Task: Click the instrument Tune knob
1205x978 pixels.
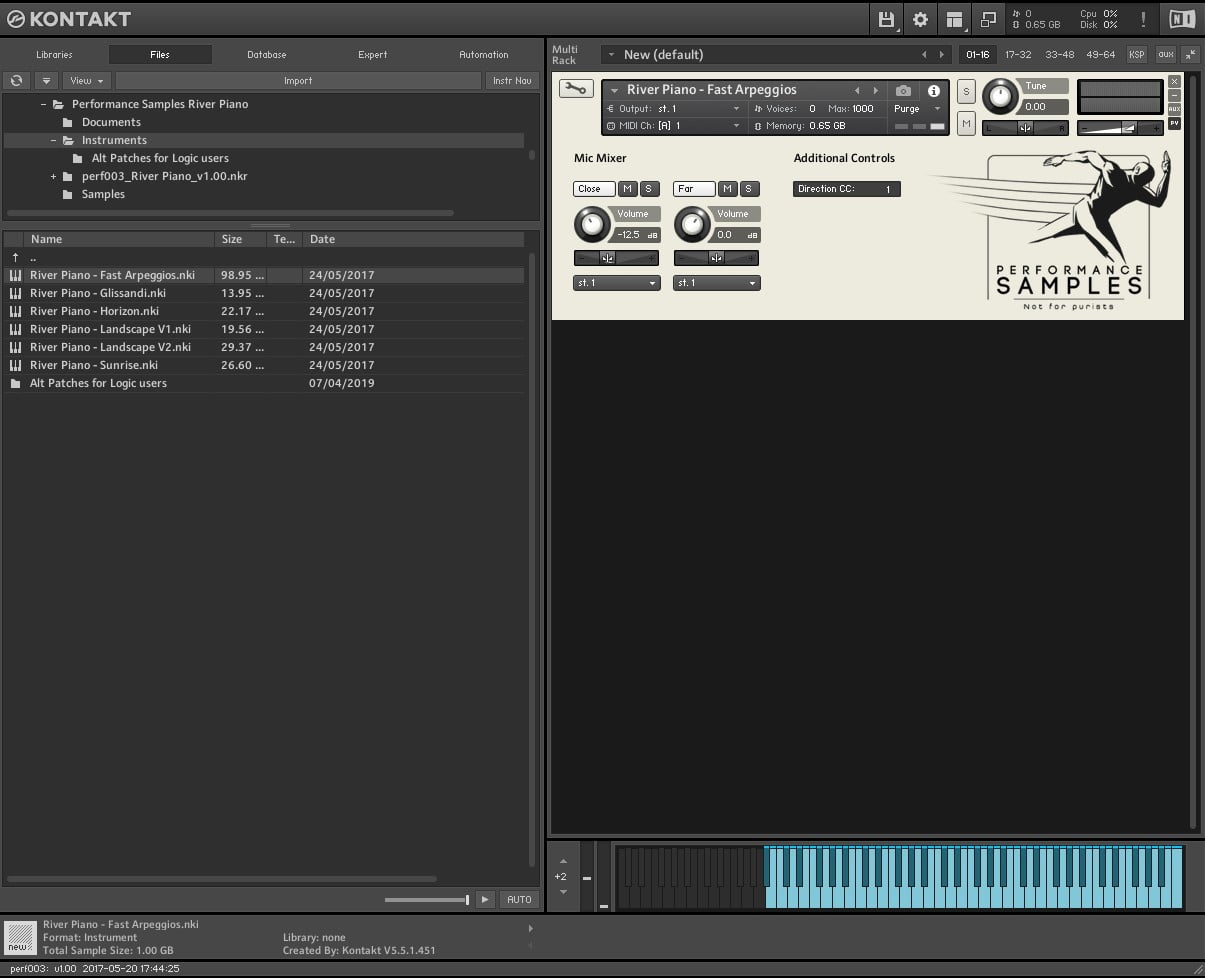Action: (999, 97)
